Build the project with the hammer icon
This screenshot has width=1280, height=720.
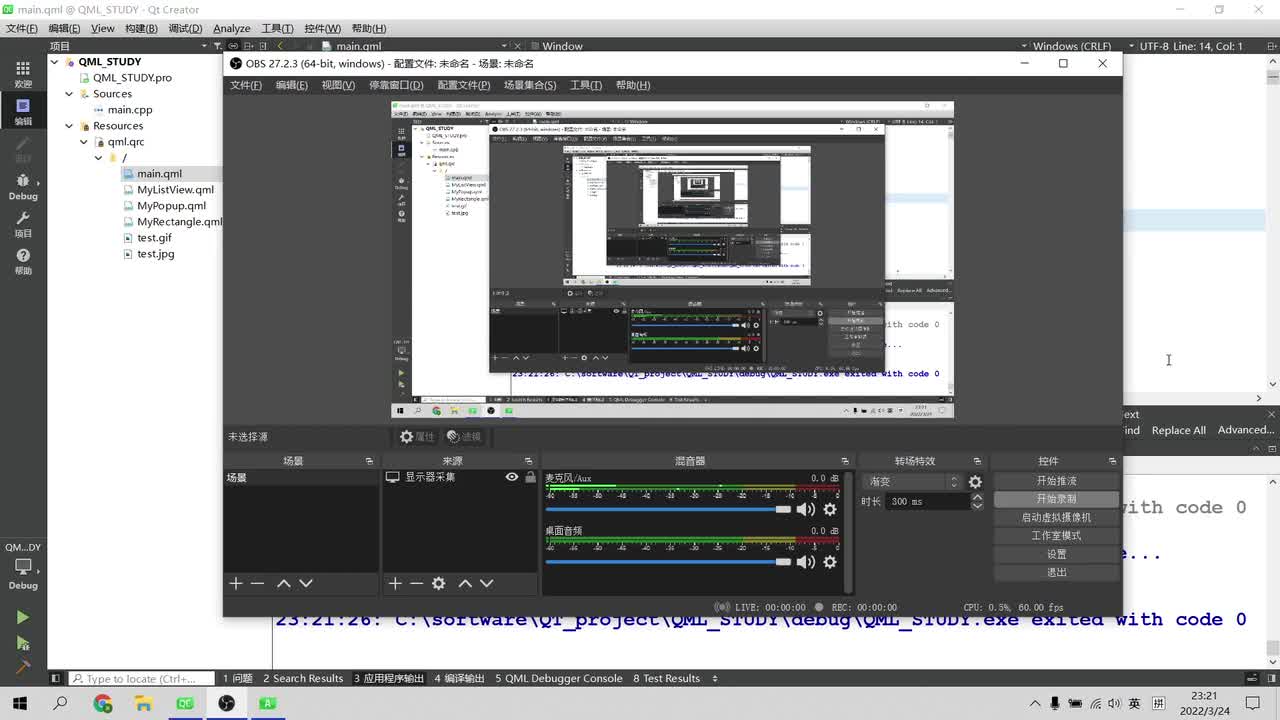(22, 667)
